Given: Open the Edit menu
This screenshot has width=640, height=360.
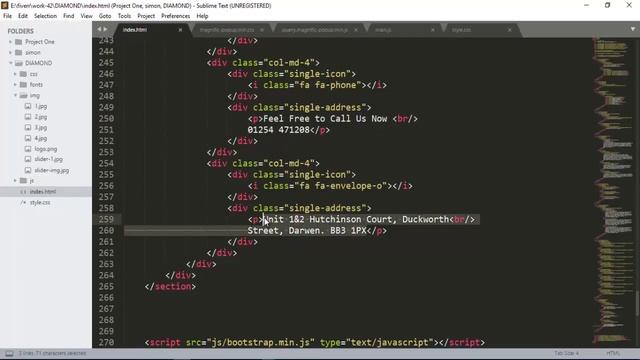Looking at the screenshot, I should coord(23,16).
